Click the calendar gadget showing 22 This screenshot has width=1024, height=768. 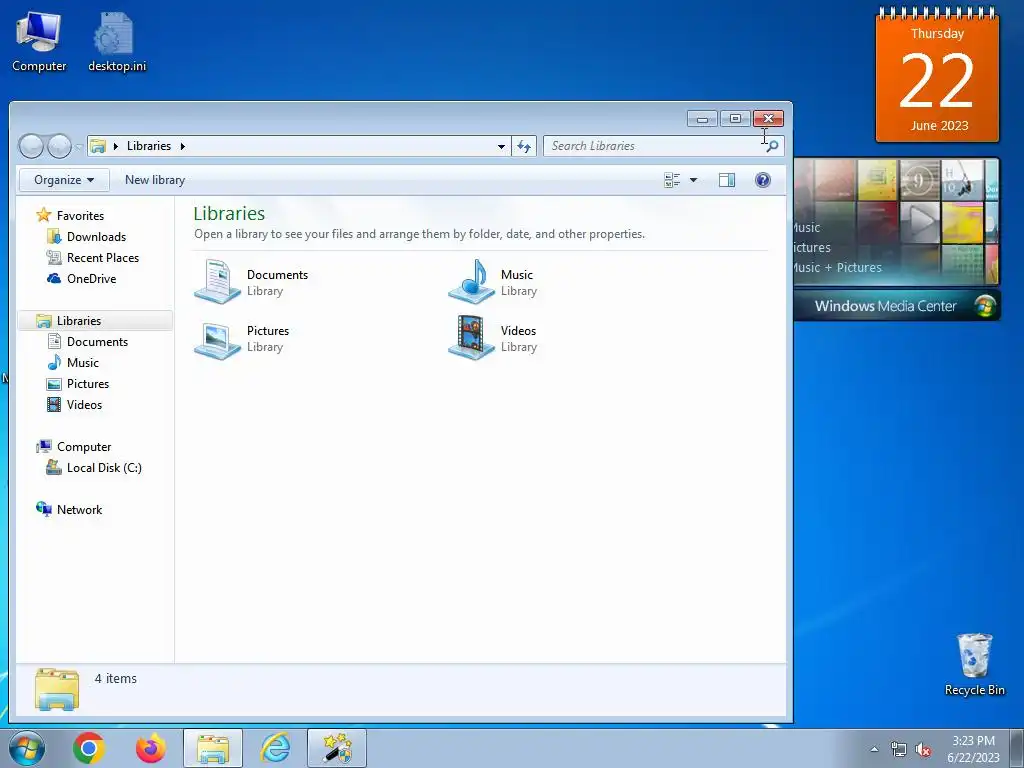937,74
